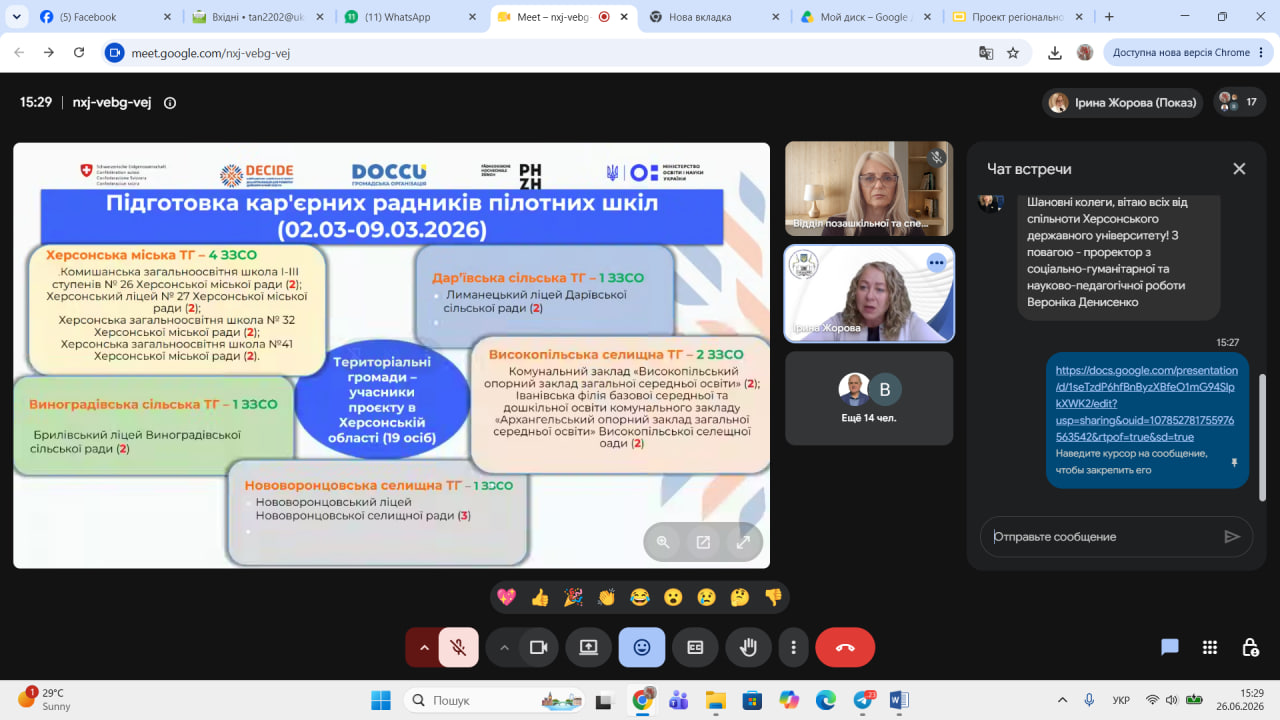The height and width of the screenshot is (720, 1280).
Task: Translate this page with translate icon
Action: [x=986, y=53]
